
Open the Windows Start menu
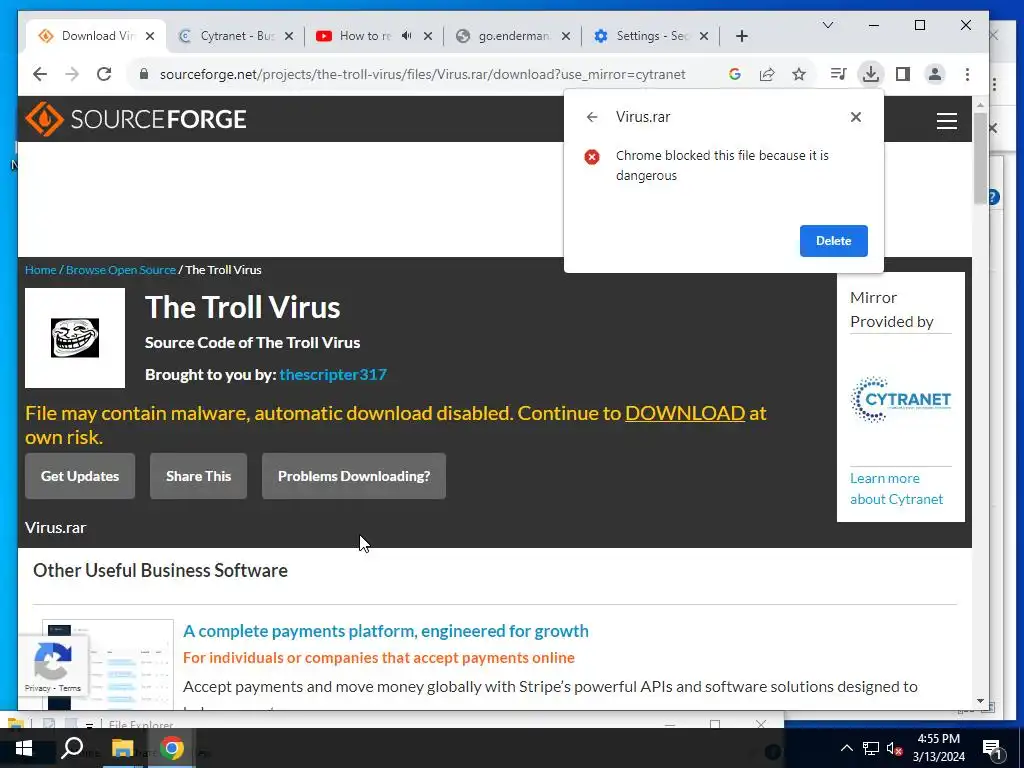[x=24, y=748]
